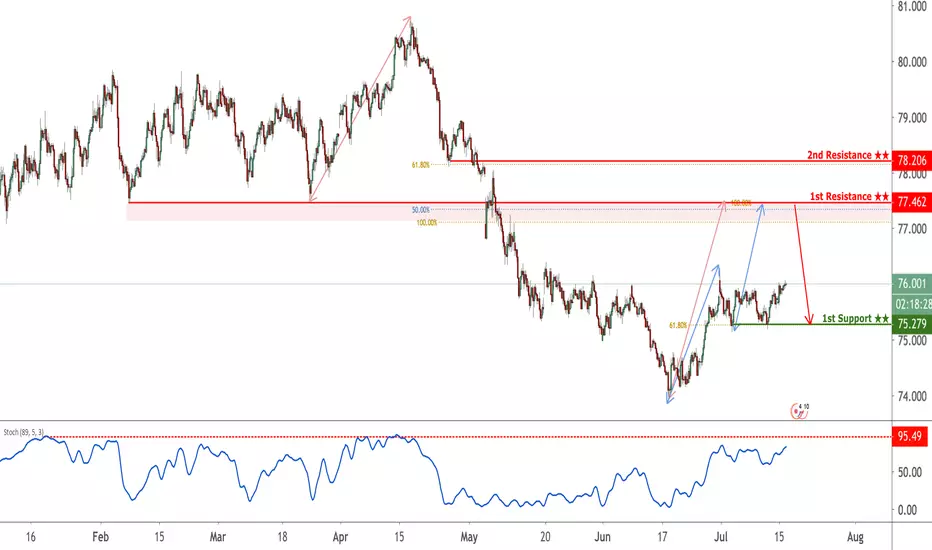Image resolution: width=932 pixels, height=550 pixels.
Task: Click the Feb date label
Action: (100, 537)
